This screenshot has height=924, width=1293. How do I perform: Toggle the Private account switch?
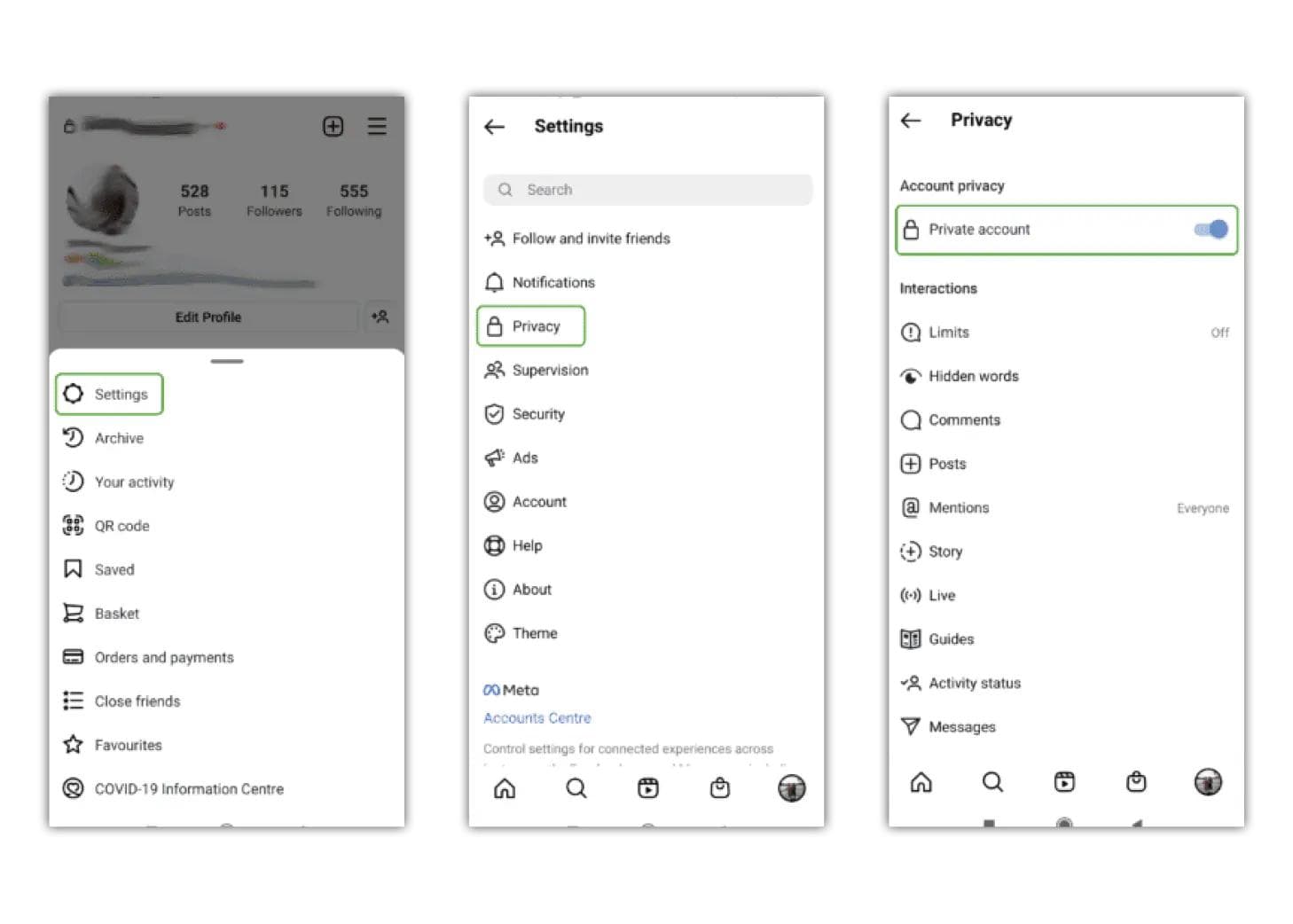point(1211,230)
